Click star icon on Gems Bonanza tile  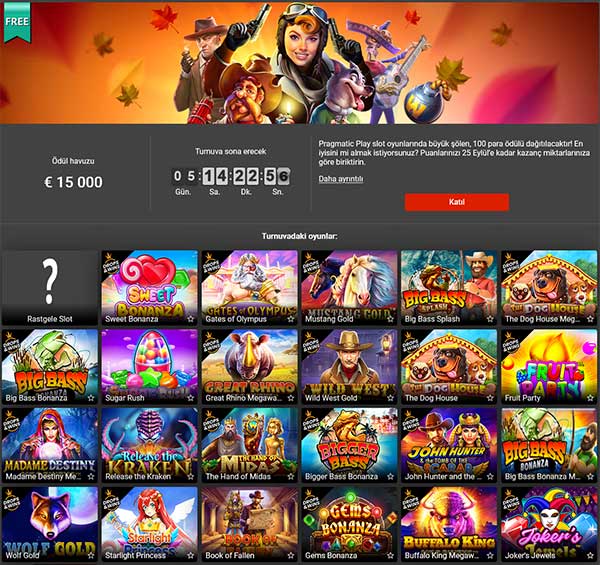[390, 555]
